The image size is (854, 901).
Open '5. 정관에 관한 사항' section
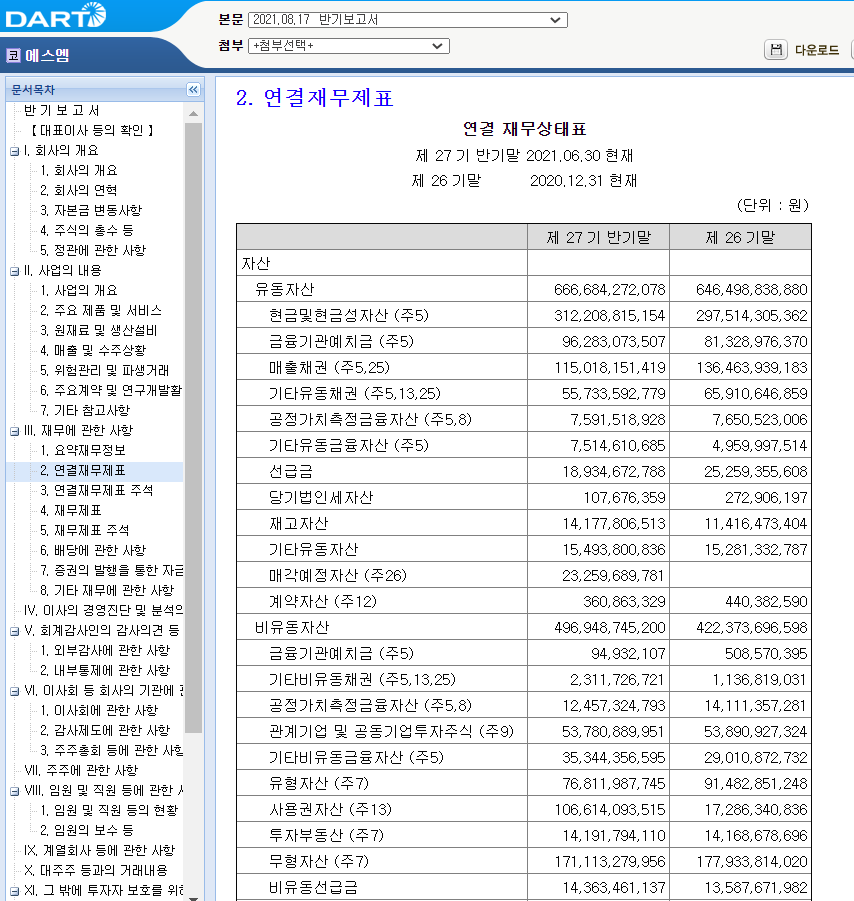coord(93,251)
